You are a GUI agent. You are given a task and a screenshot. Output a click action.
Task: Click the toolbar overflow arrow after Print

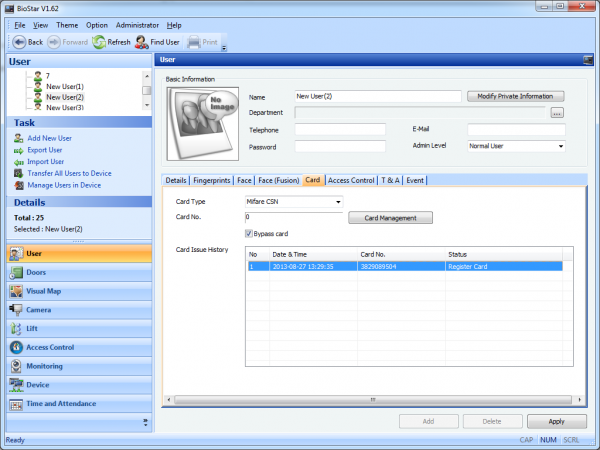coord(224,46)
